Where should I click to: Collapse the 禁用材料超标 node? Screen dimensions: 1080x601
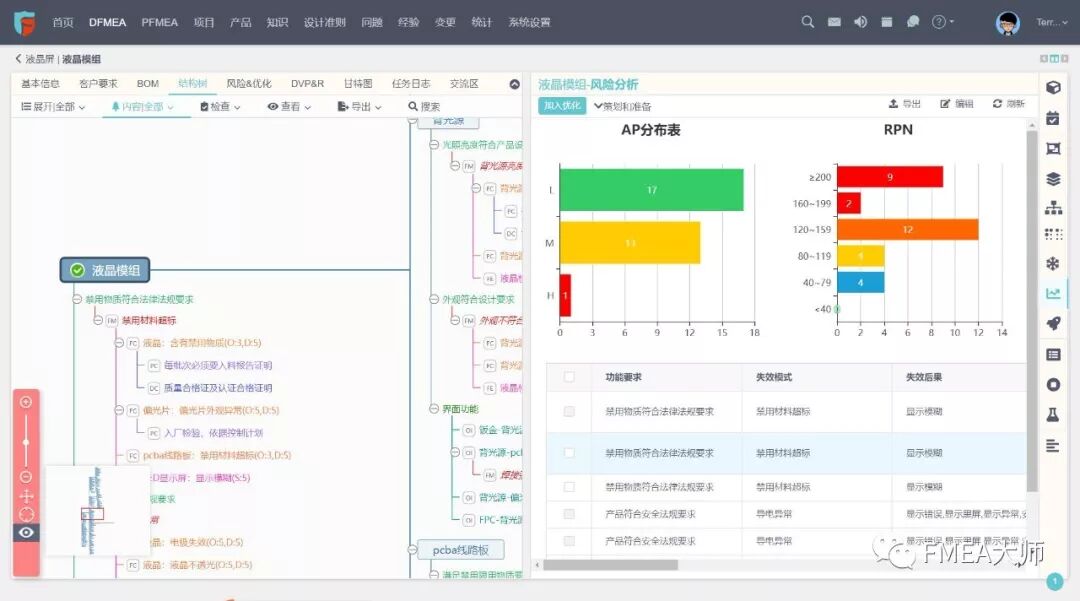(98, 320)
